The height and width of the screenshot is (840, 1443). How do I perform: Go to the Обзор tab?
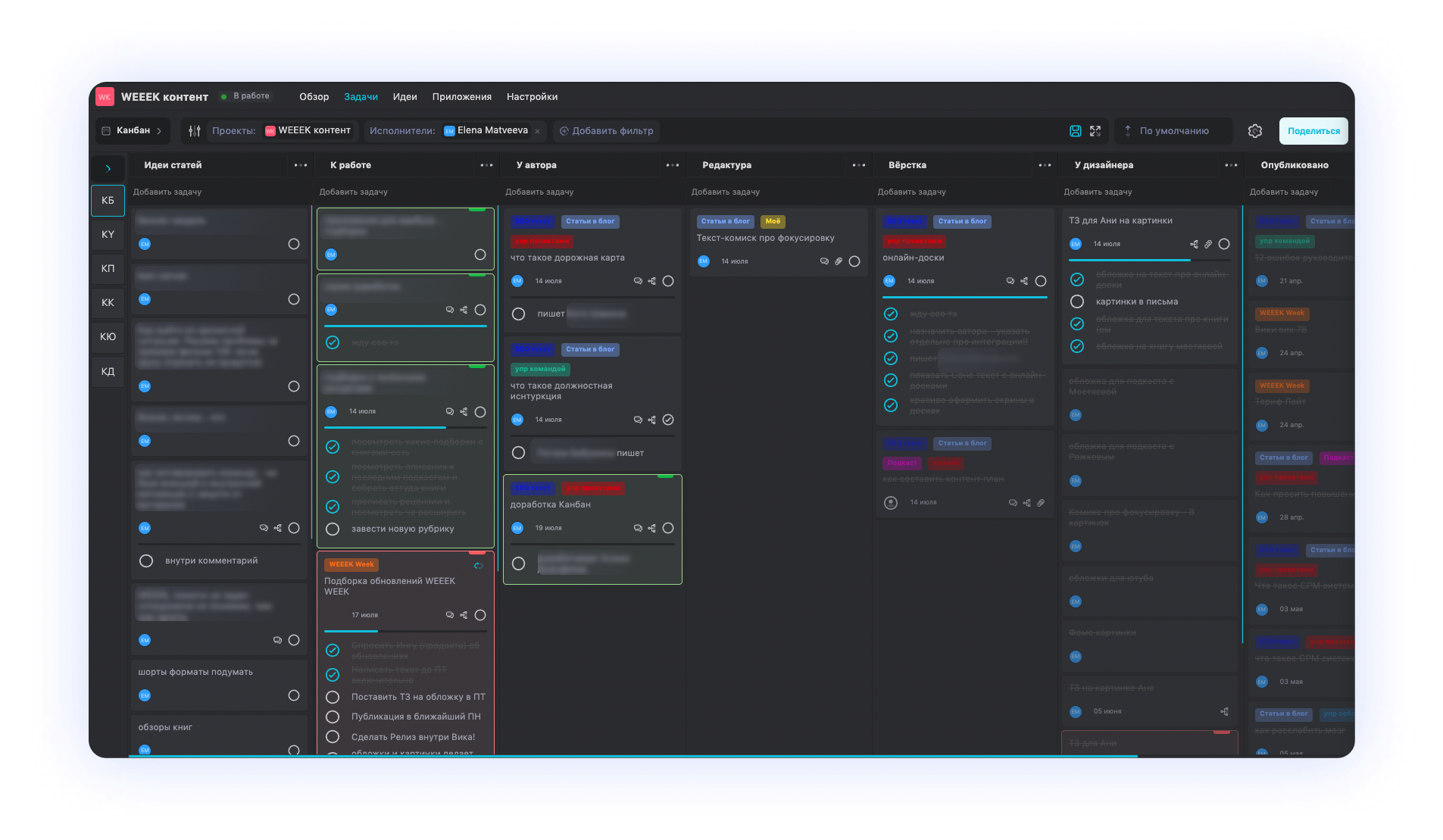click(314, 97)
